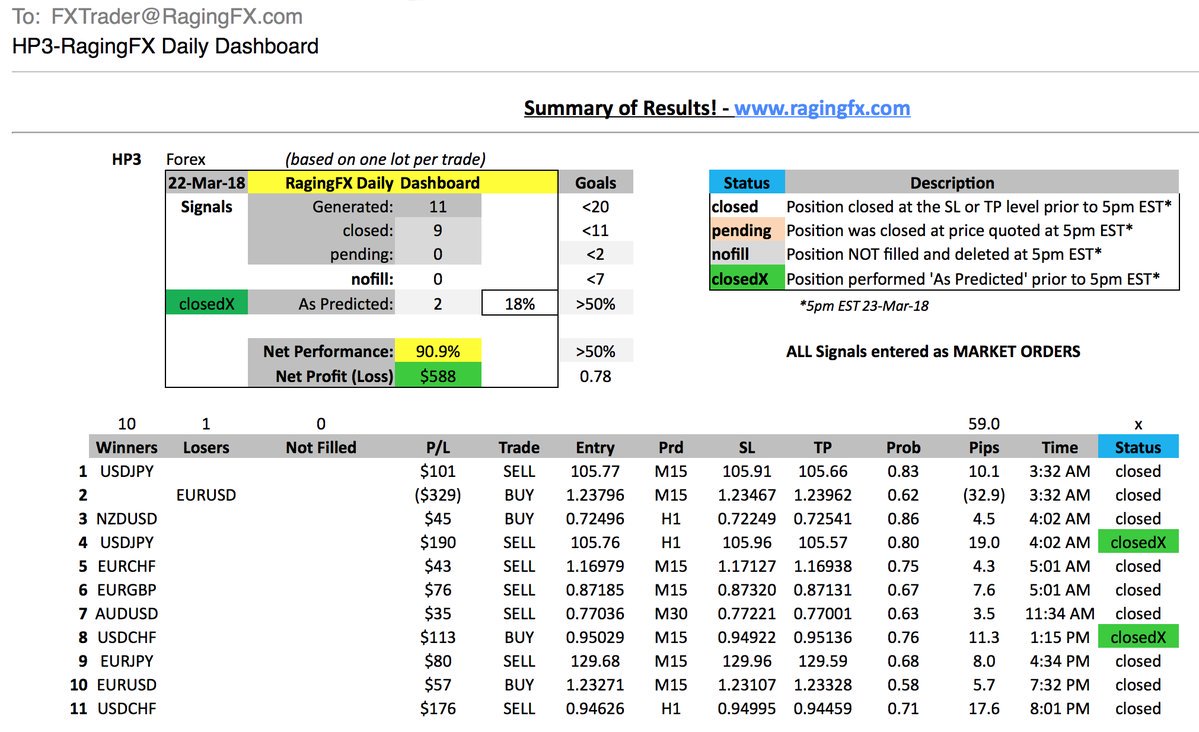Click the '*5pm EST 23-Mar-18' footnote
This screenshot has width=1199, height=732.
pyautogui.click(x=864, y=306)
